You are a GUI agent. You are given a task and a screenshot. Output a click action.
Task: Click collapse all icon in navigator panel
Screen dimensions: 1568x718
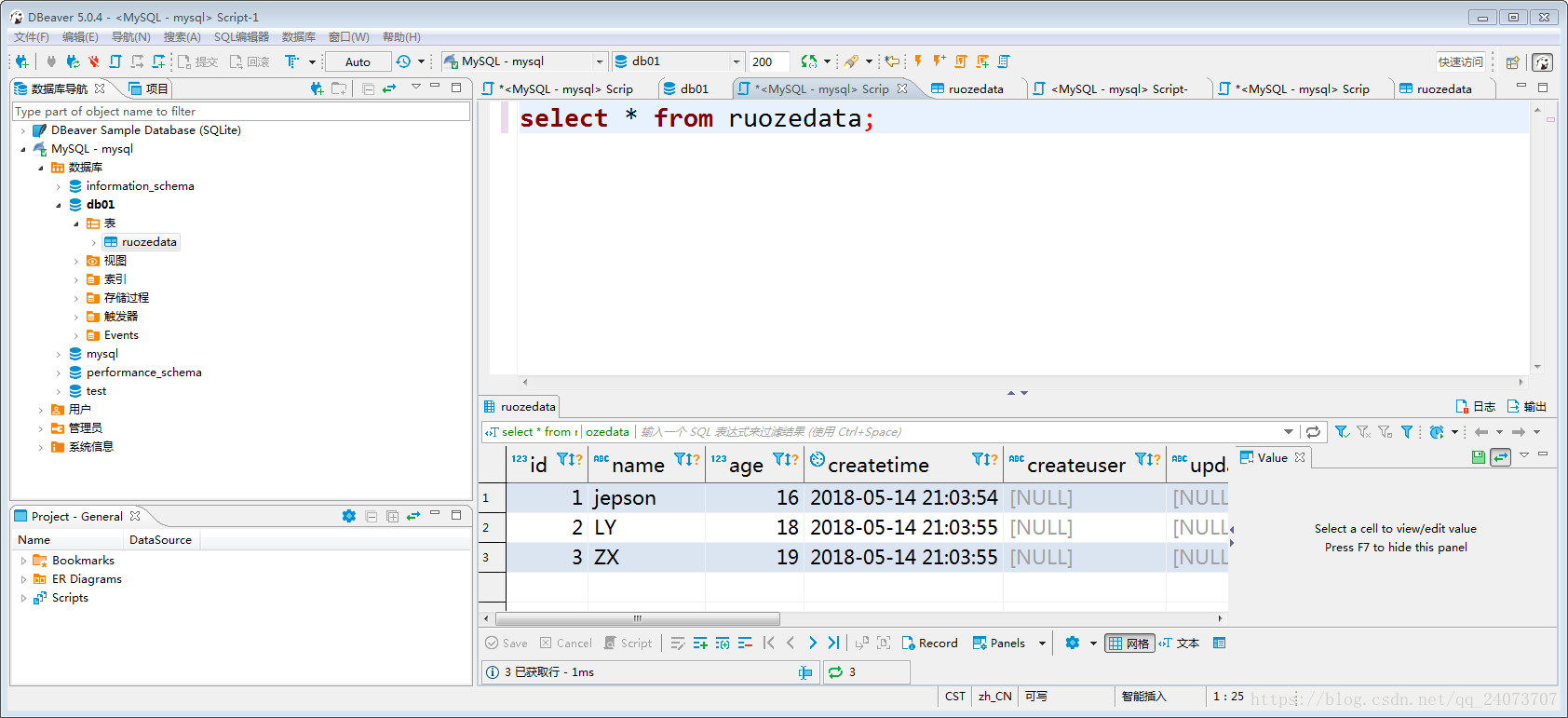(x=369, y=88)
